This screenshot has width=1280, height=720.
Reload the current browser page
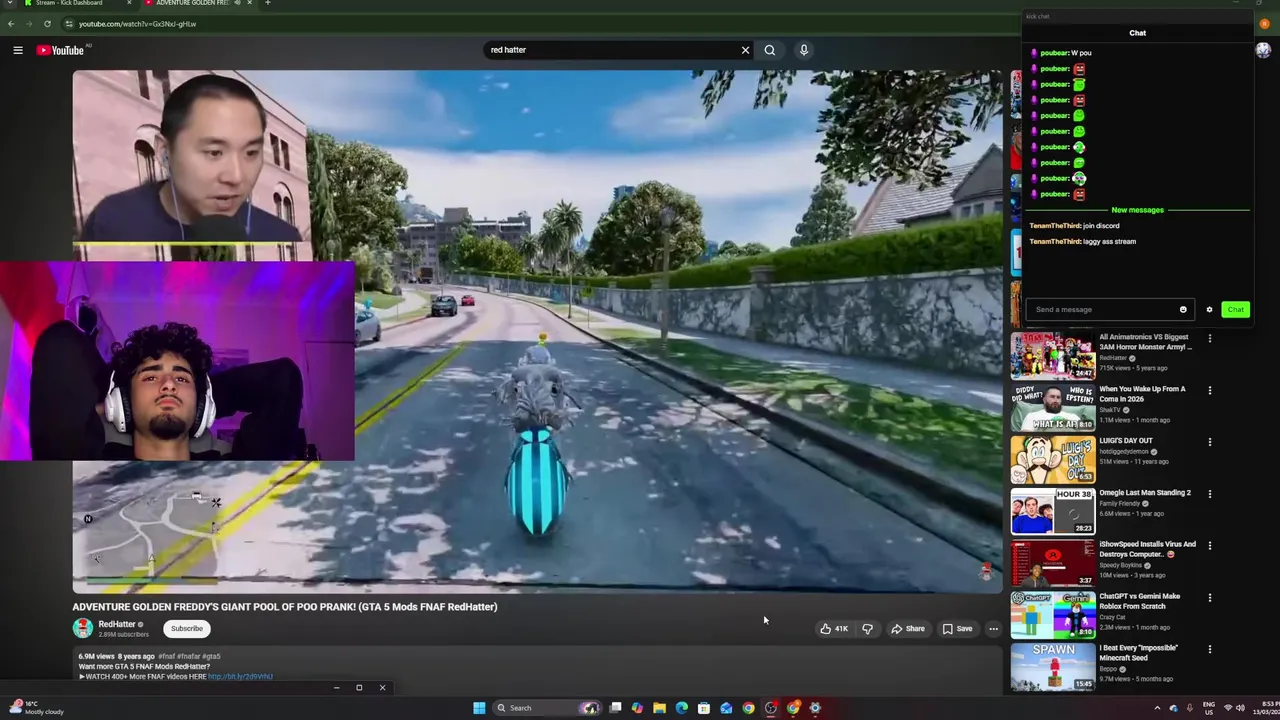coord(47,23)
